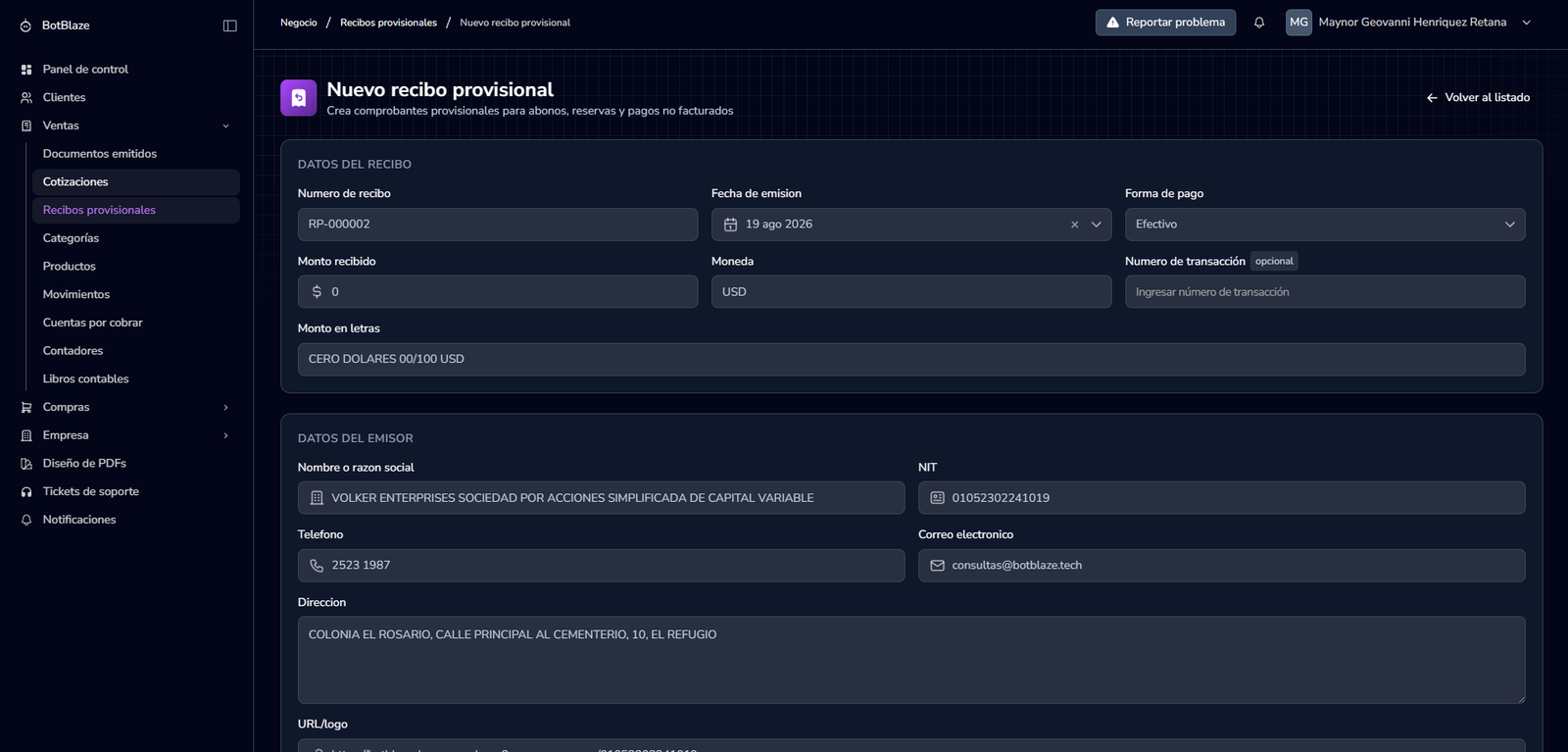Viewport: 1568px width, 752px height.
Task: Click the Reportar problema button
Action: [x=1165, y=23]
